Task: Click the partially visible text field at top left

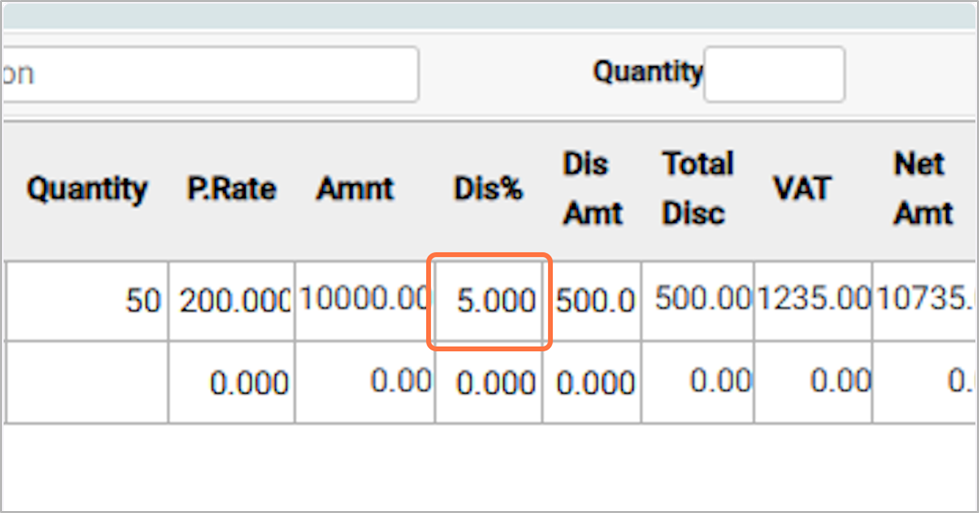Action: (210, 74)
